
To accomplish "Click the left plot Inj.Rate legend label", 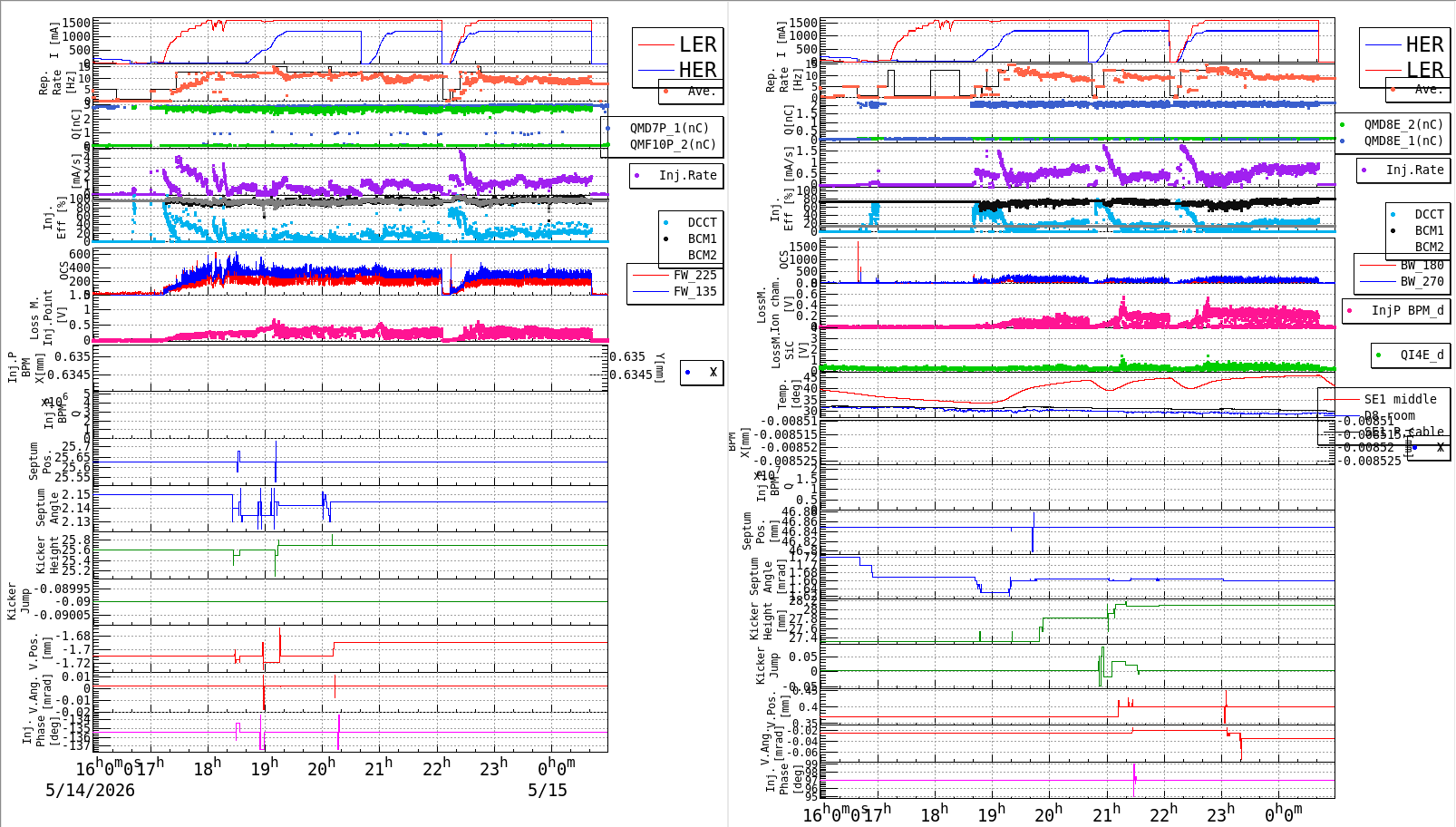I will [x=687, y=175].
